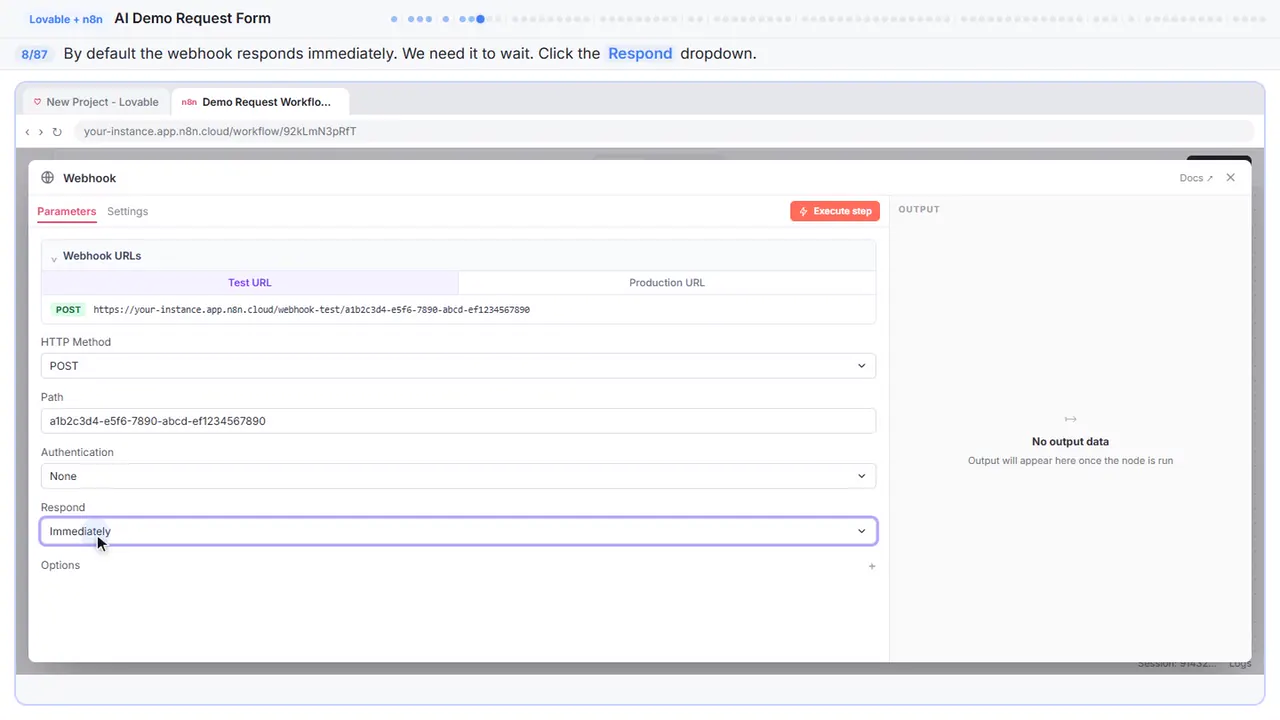Select the Parameters tab
Screen dimensions: 1280x720
pos(66,211)
